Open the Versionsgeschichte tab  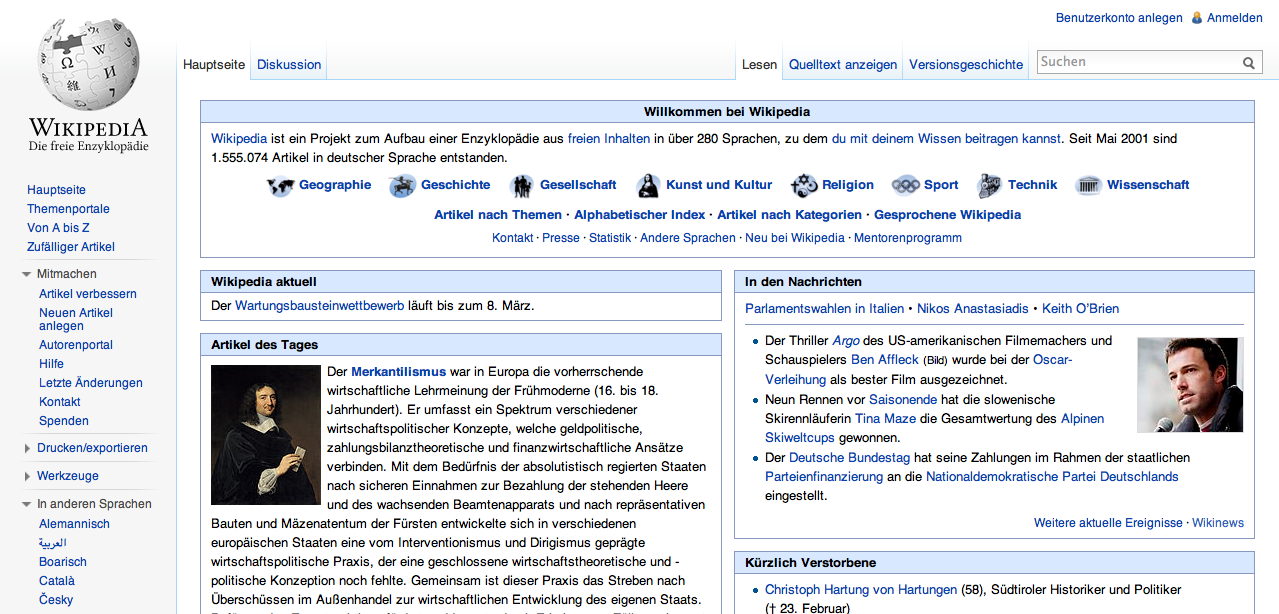click(966, 65)
